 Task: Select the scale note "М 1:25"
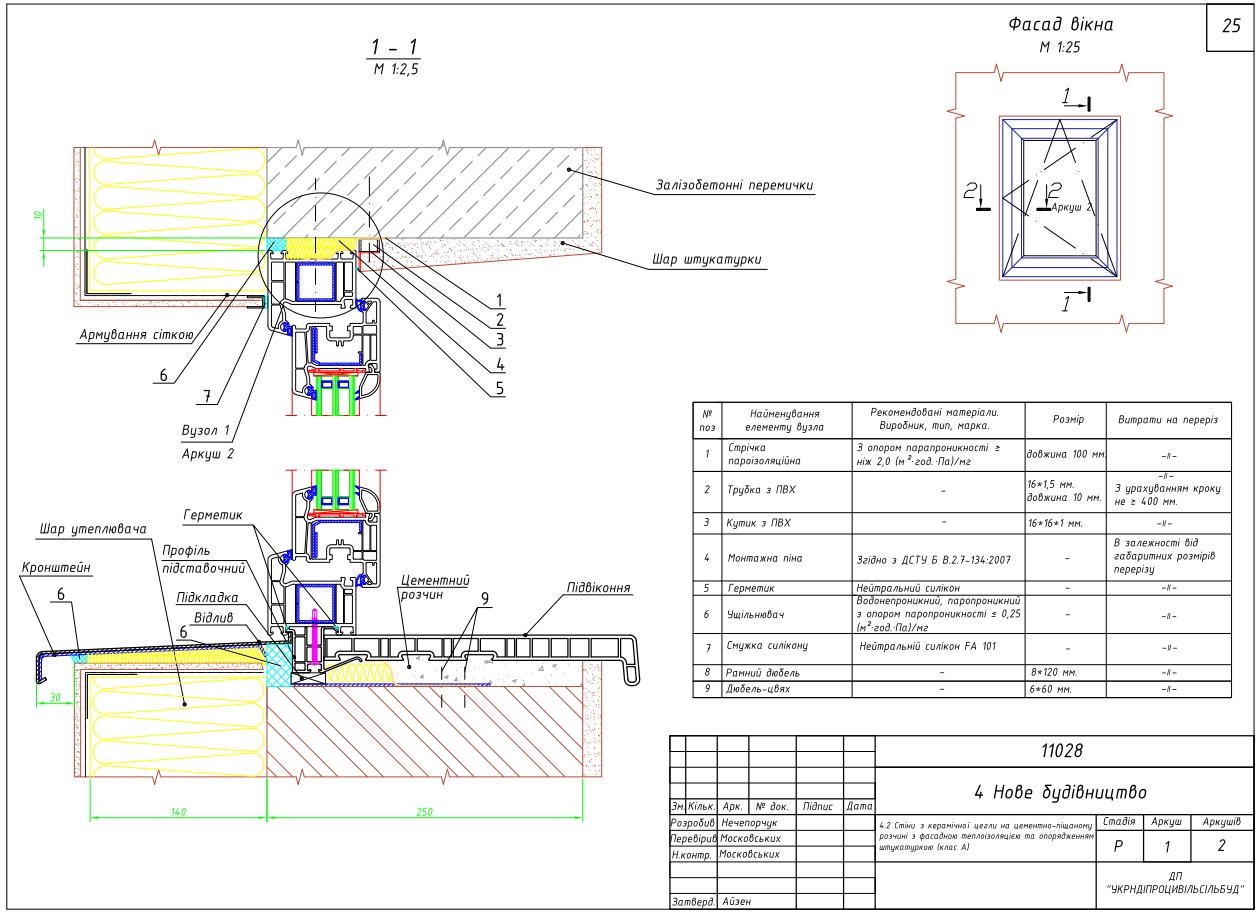pyautogui.click(x=1061, y=47)
